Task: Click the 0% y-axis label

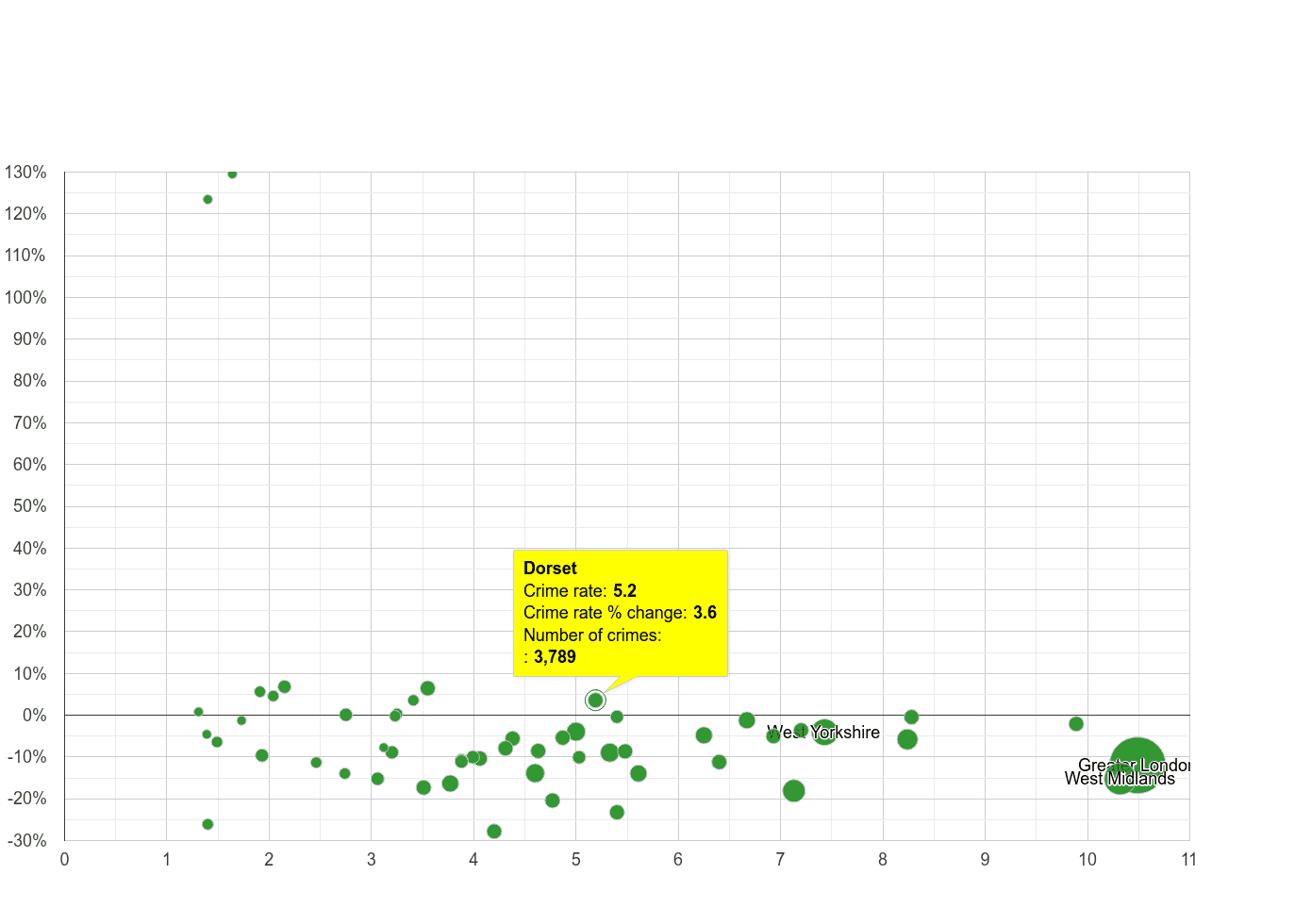Action: [x=34, y=716]
